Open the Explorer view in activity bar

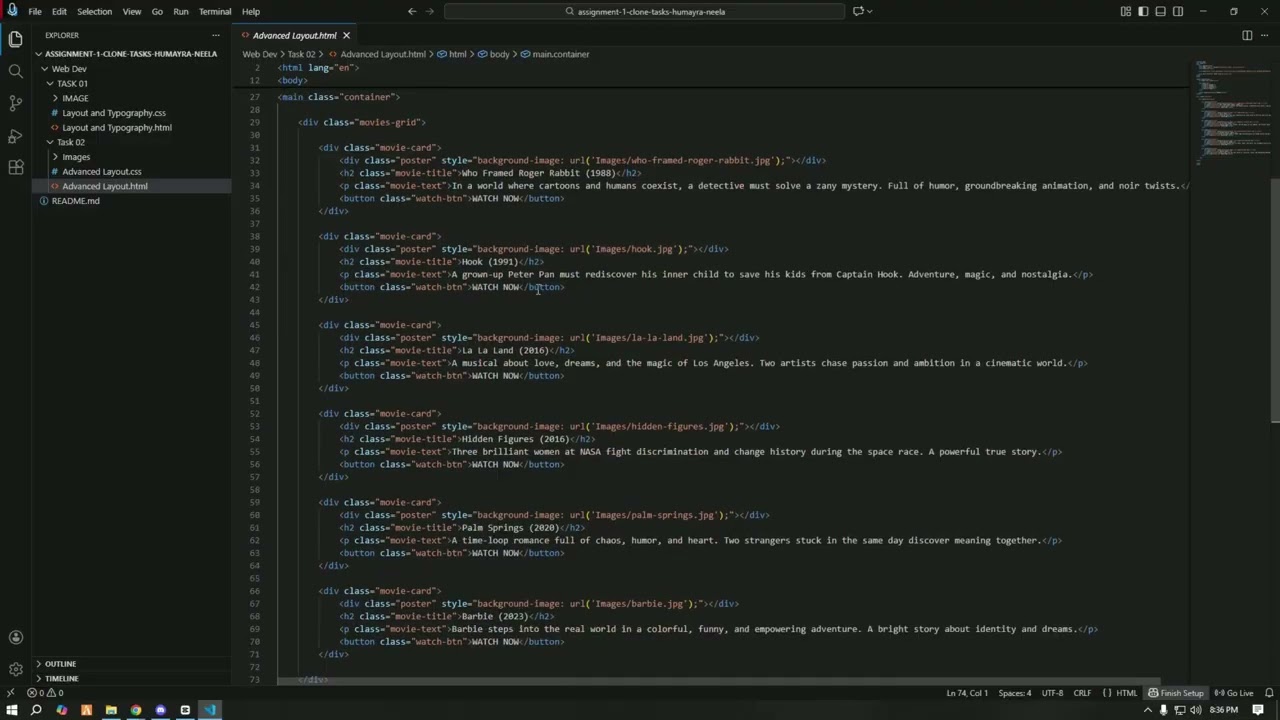15,39
